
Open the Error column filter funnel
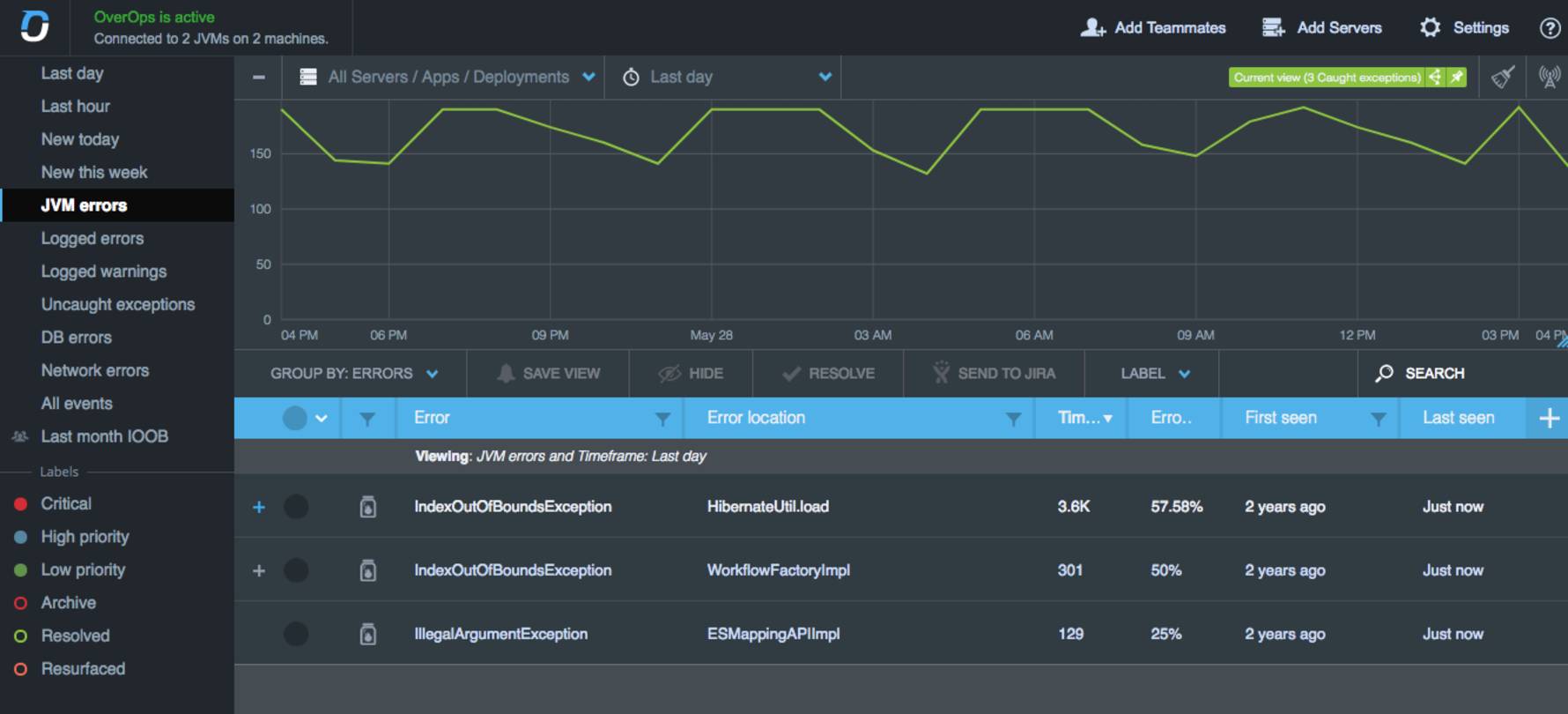coord(662,419)
